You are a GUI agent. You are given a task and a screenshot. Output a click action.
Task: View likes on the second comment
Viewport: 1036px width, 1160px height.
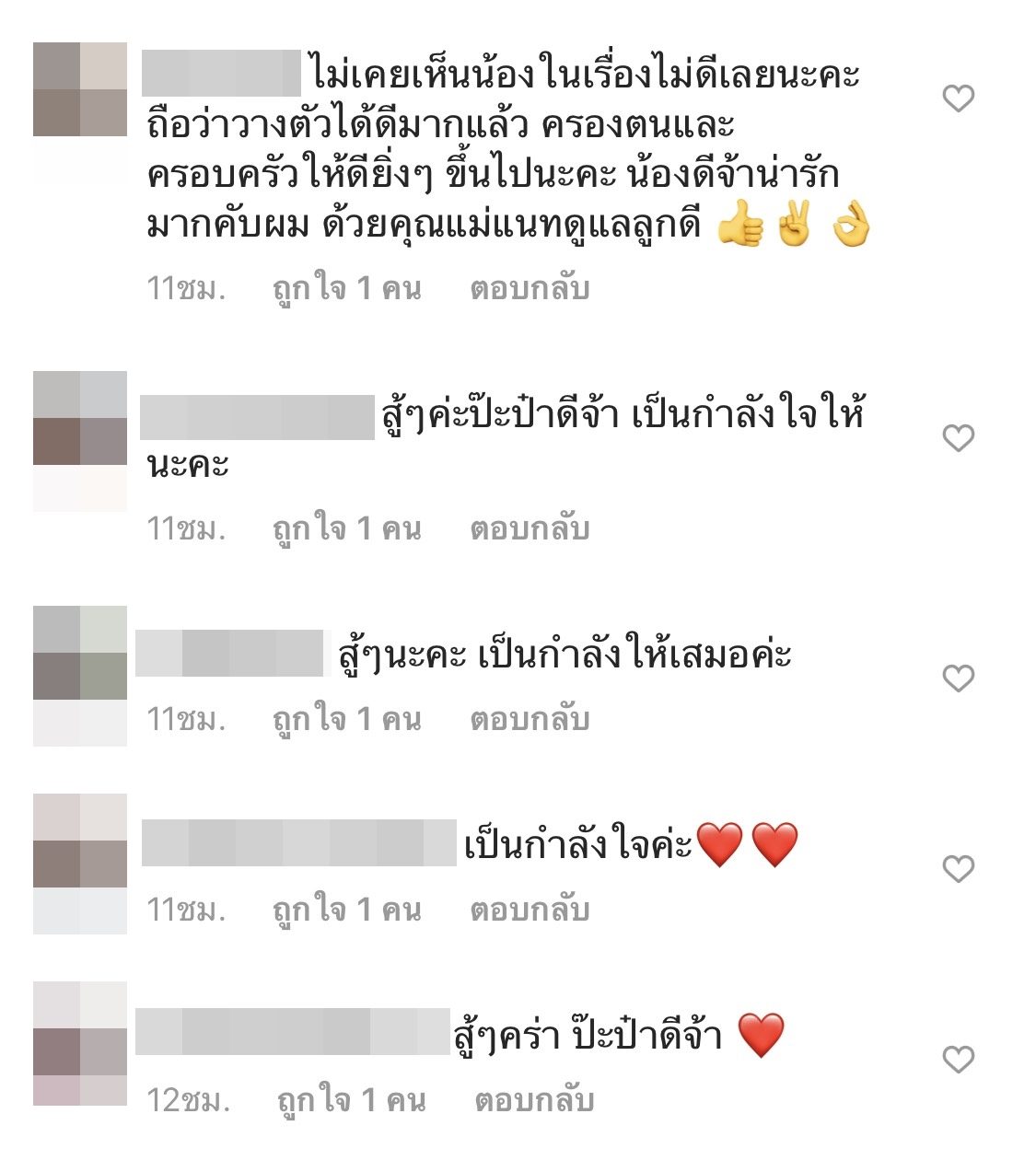click(347, 528)
